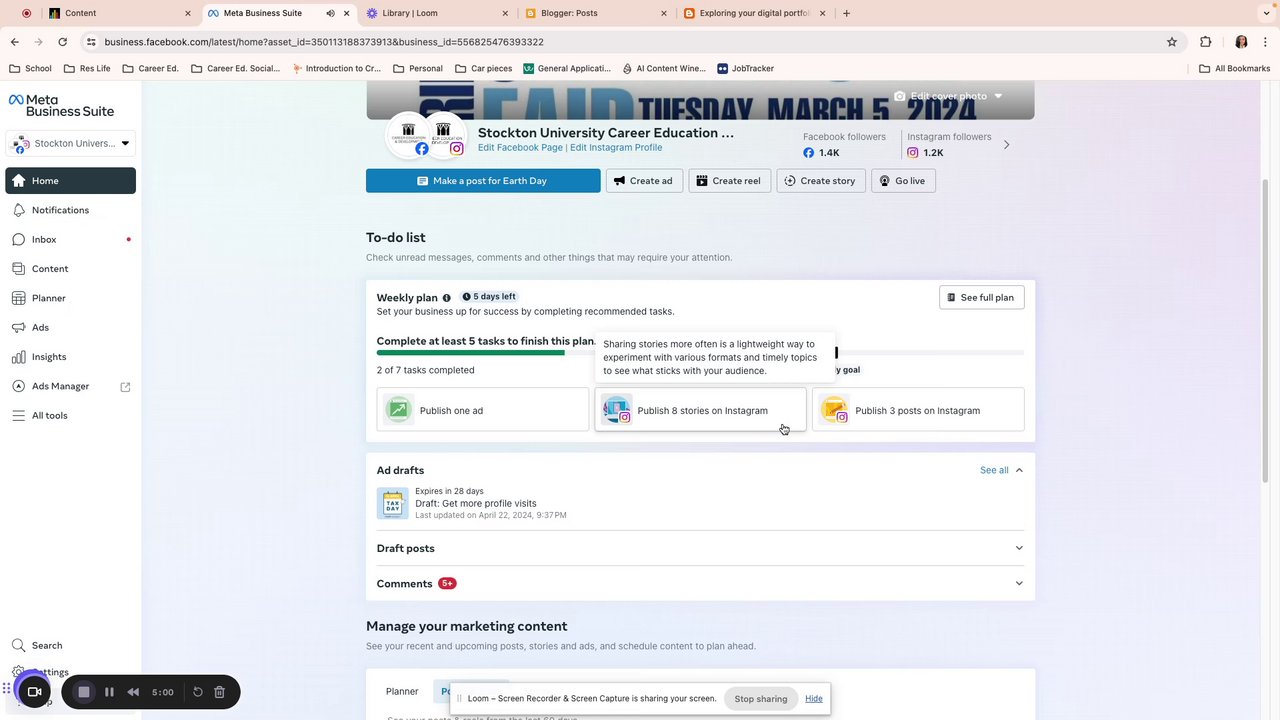This screenshot has height=720, width=1280.
Task: Open a new browser tab
Action: (846, 13)
